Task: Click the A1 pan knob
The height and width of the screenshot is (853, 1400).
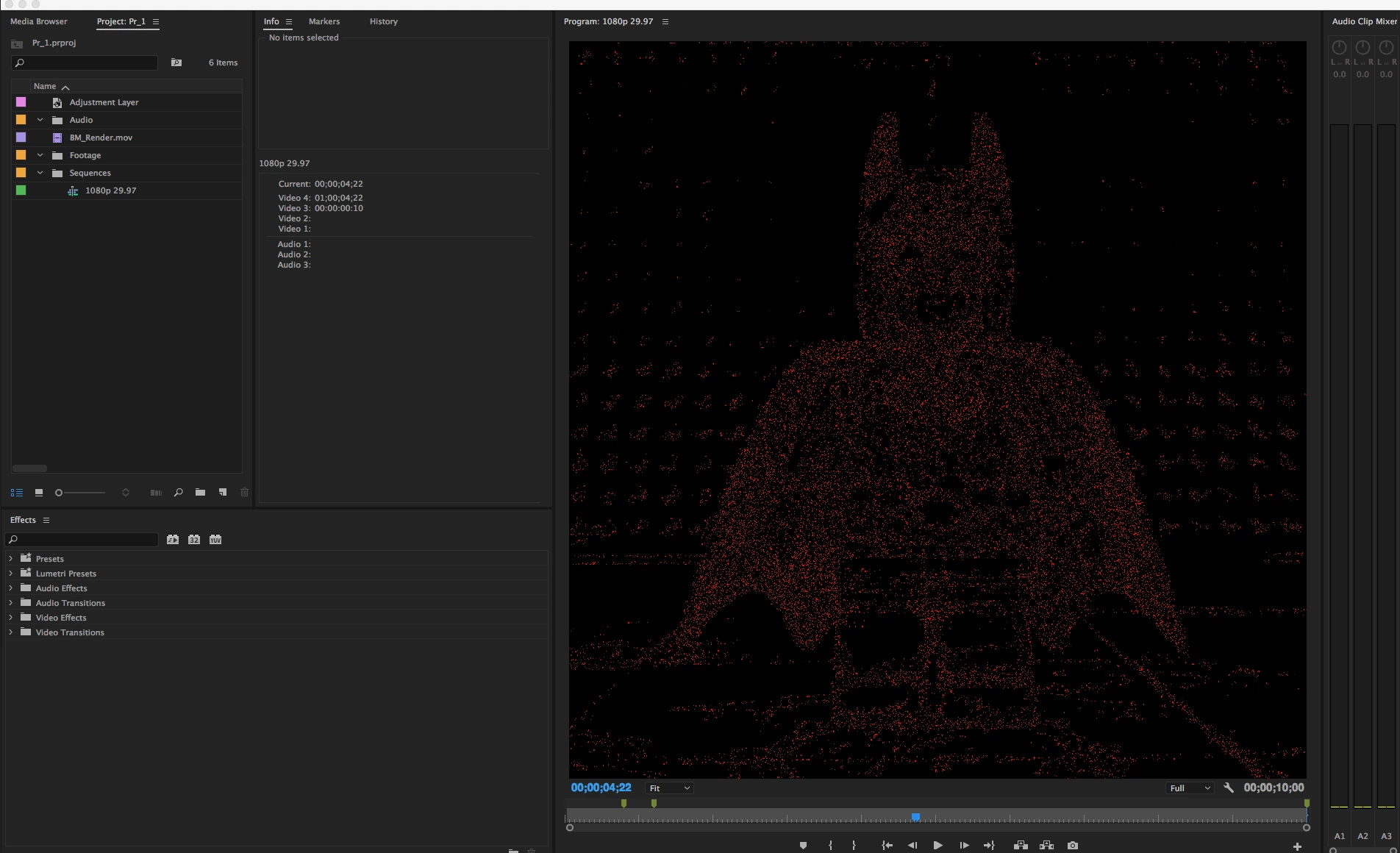Action: (1339, 47)
